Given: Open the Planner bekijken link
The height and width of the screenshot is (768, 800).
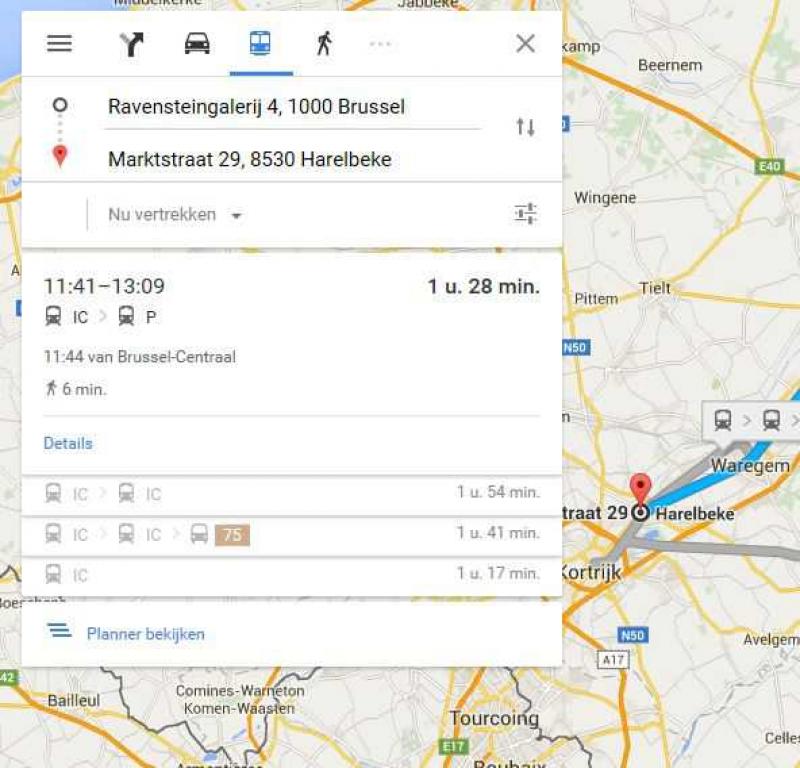Looking at the screenshot, I should click(x=145, y=634).
